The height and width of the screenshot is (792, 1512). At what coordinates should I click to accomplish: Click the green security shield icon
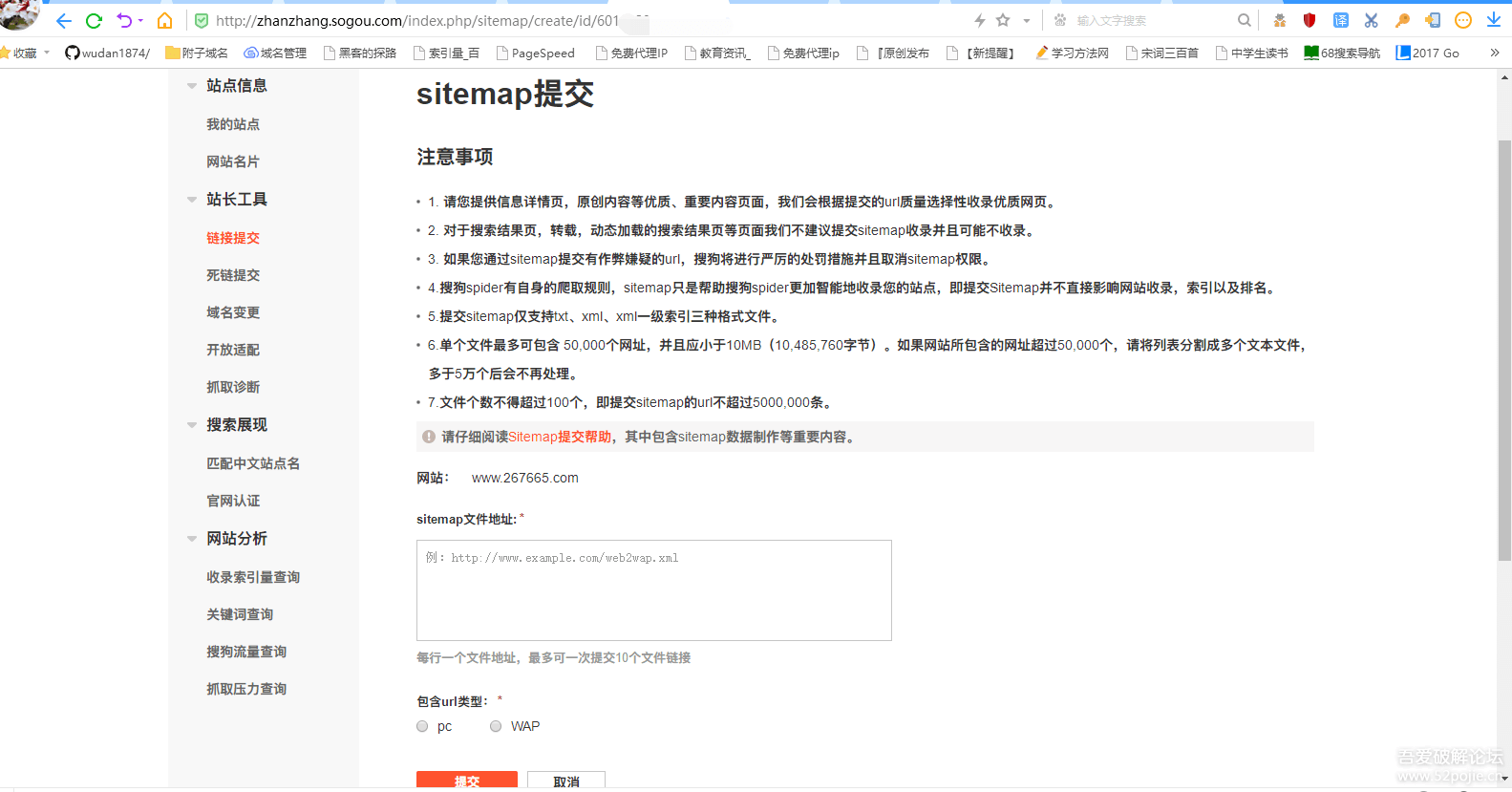(x=201, y=20)
